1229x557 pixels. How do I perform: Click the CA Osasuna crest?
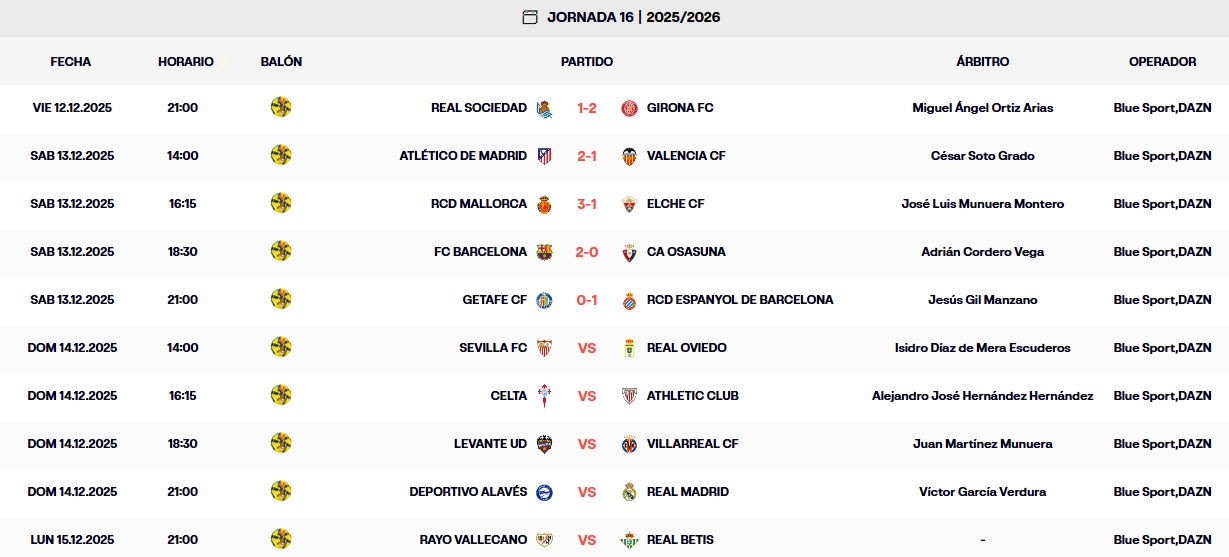click(x=629, y=252)
